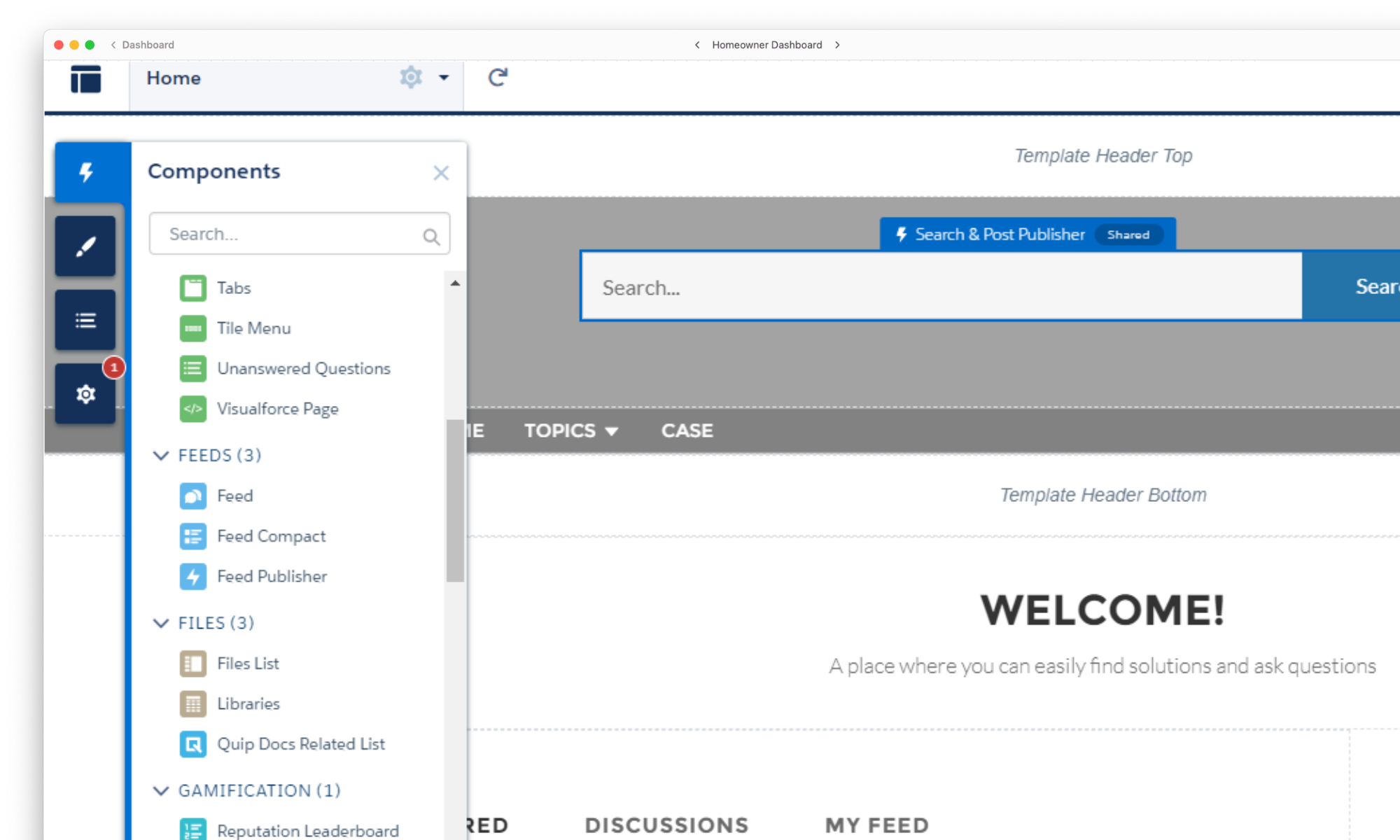Open Settings gear with notification badge

85,393
